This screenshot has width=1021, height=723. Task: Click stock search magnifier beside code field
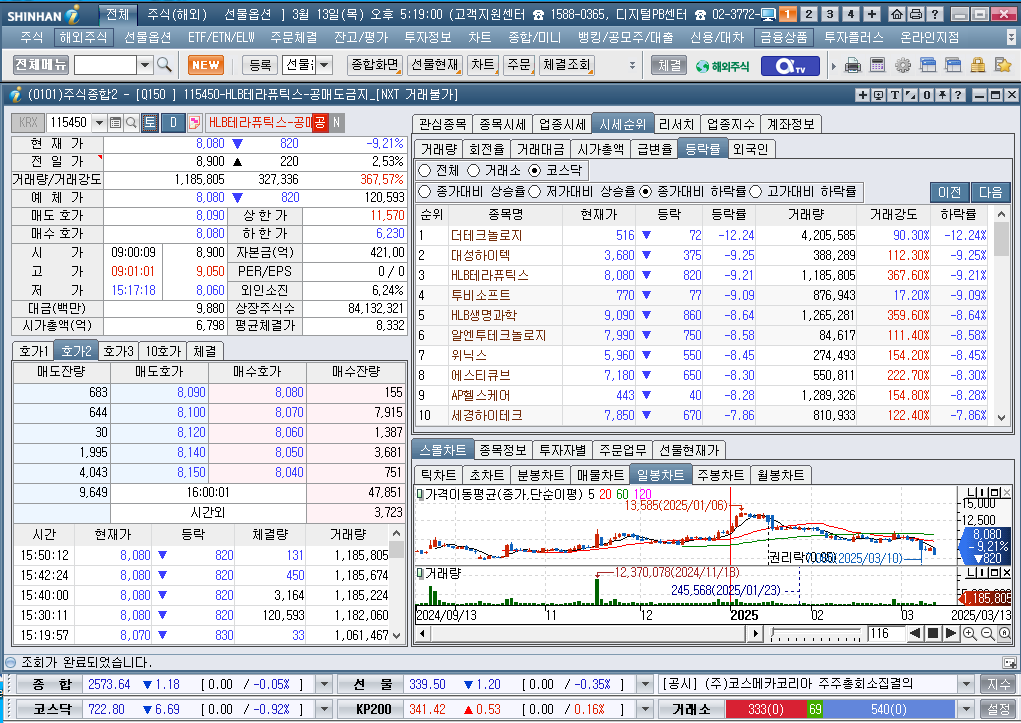(131, 122)
